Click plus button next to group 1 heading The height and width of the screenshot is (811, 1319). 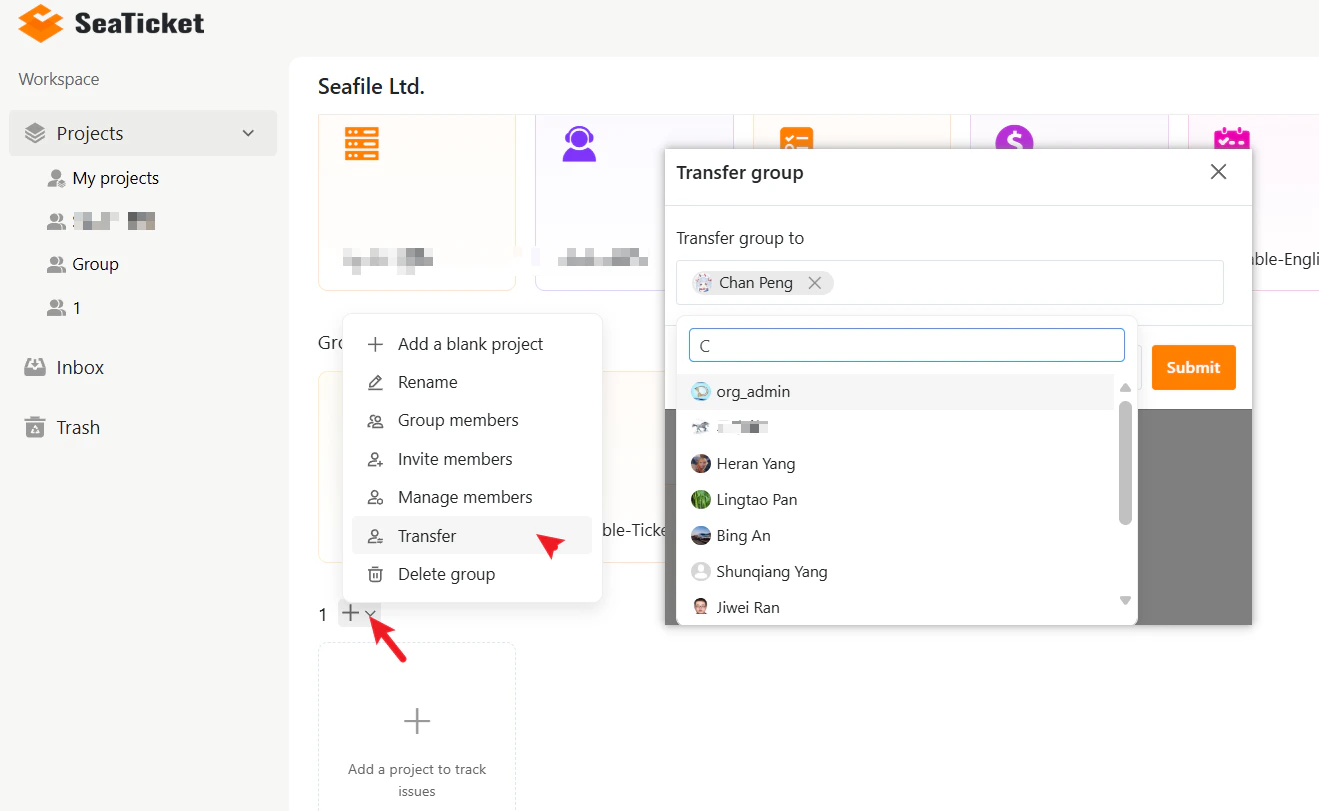point(350,613)
